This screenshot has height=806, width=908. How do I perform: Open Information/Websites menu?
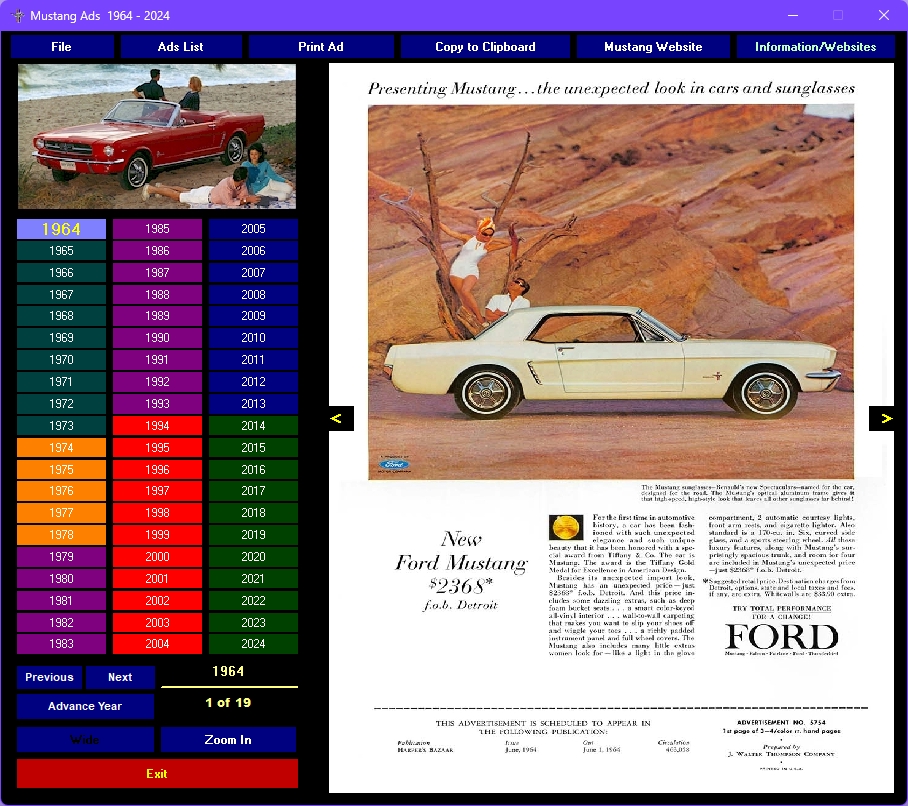(x=815, y=47)
